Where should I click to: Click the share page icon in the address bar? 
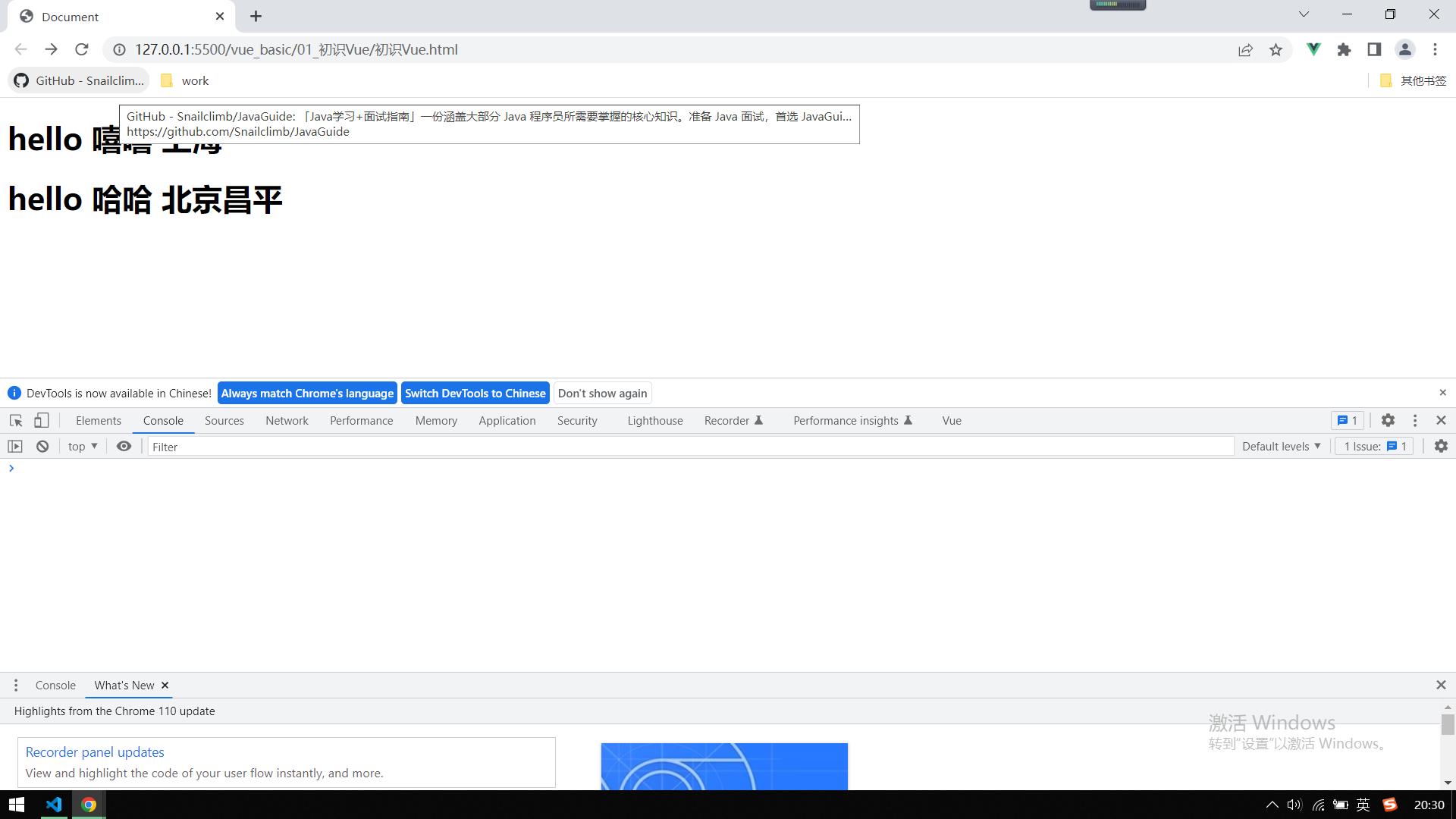[1245, 49]
